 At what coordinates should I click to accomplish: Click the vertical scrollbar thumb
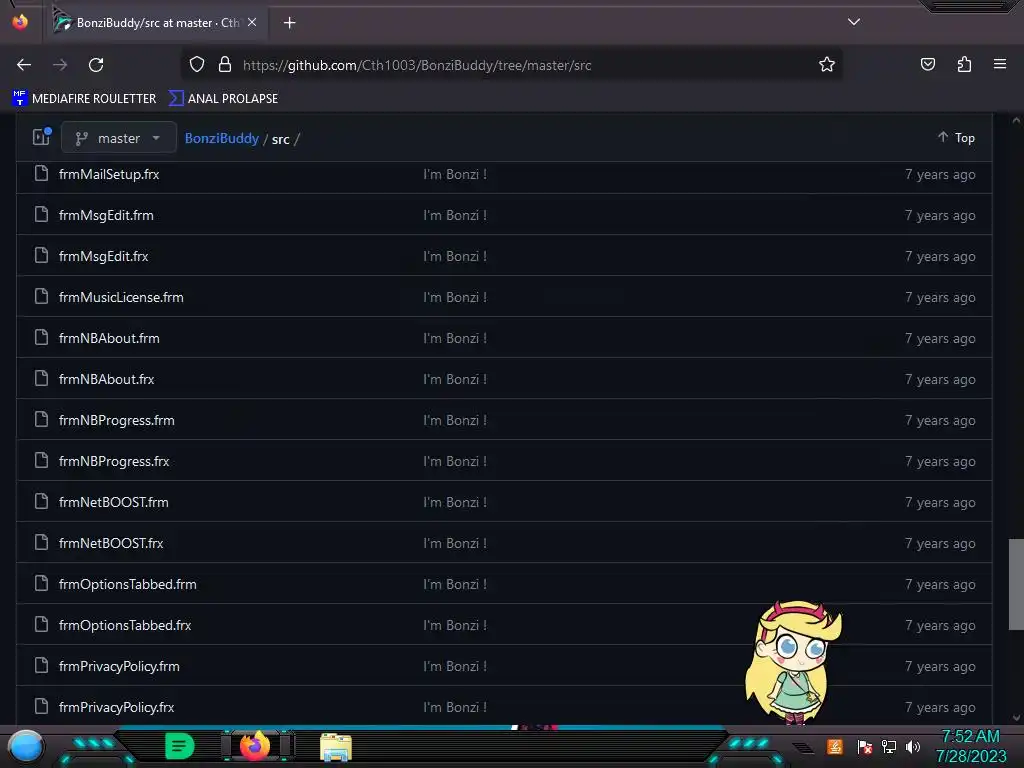click(x=1016, y=584)
